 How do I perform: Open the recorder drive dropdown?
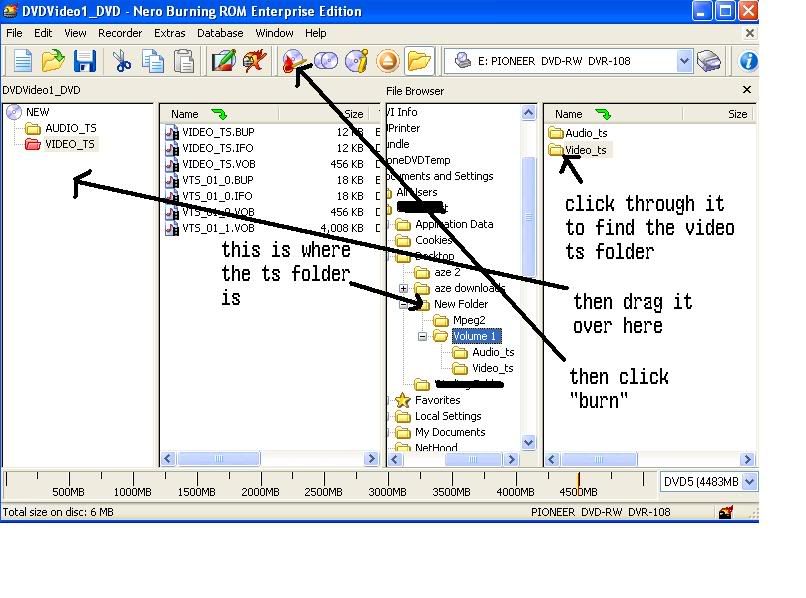[x=684, y=61]
